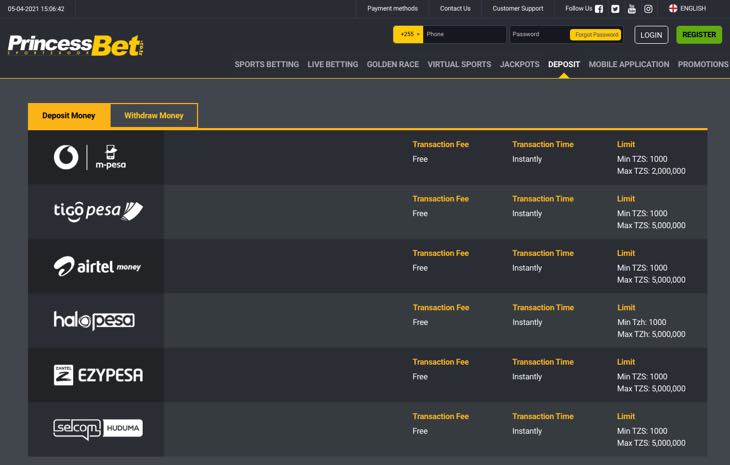Screen dimensions: 730x465
Task: Click 'Max TZh: 5,000,000' in HaloPesa row
Action: [x=651, y=334]
